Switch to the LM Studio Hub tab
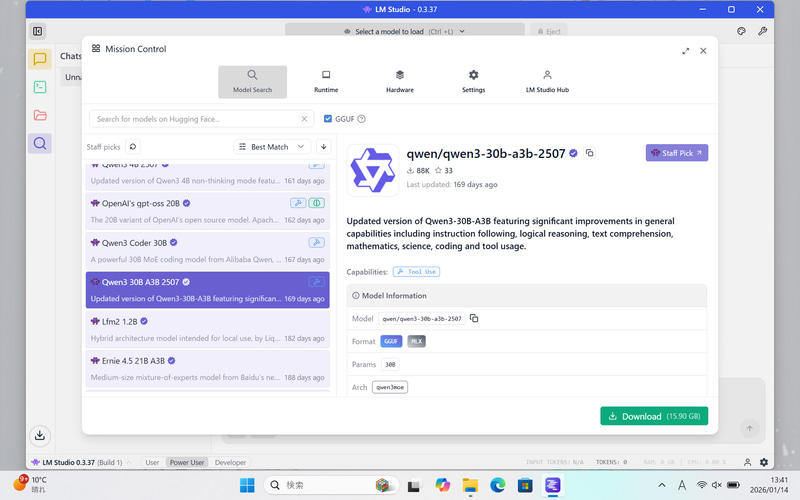 click(547, 82)
